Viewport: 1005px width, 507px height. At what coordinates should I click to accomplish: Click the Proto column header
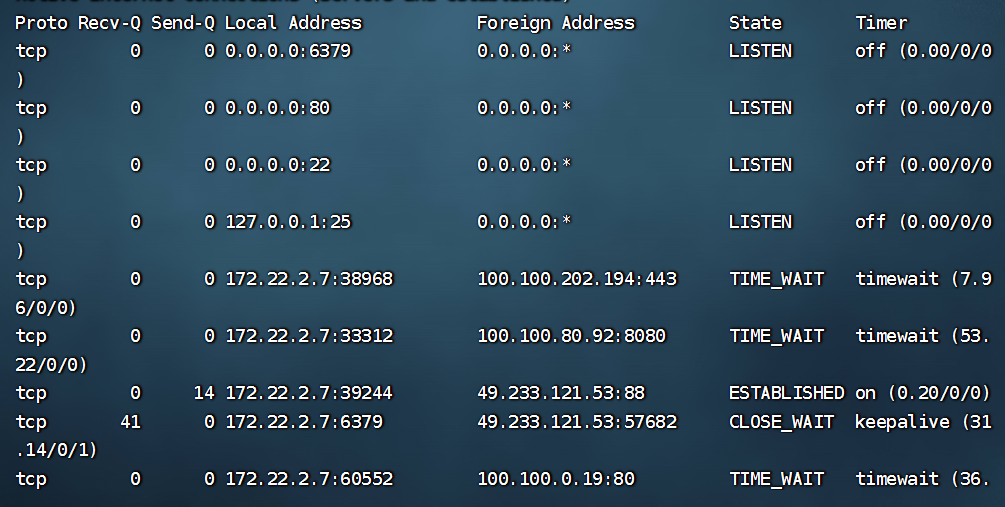(x=41, y=22)
